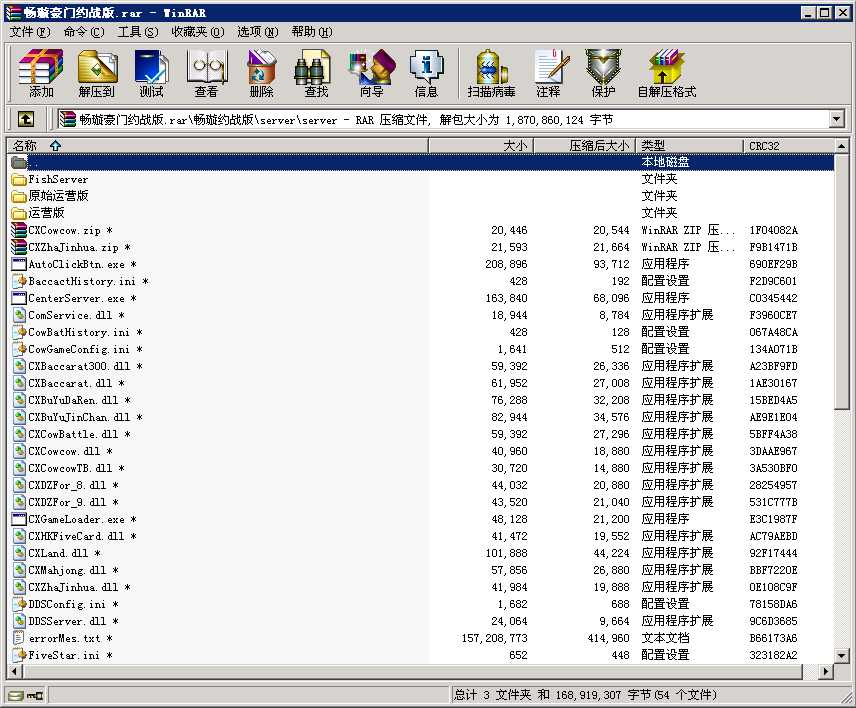The image size is (856, 708).
Task: Select the errorMes.txt file icon
Action: (x=19, y=638)
